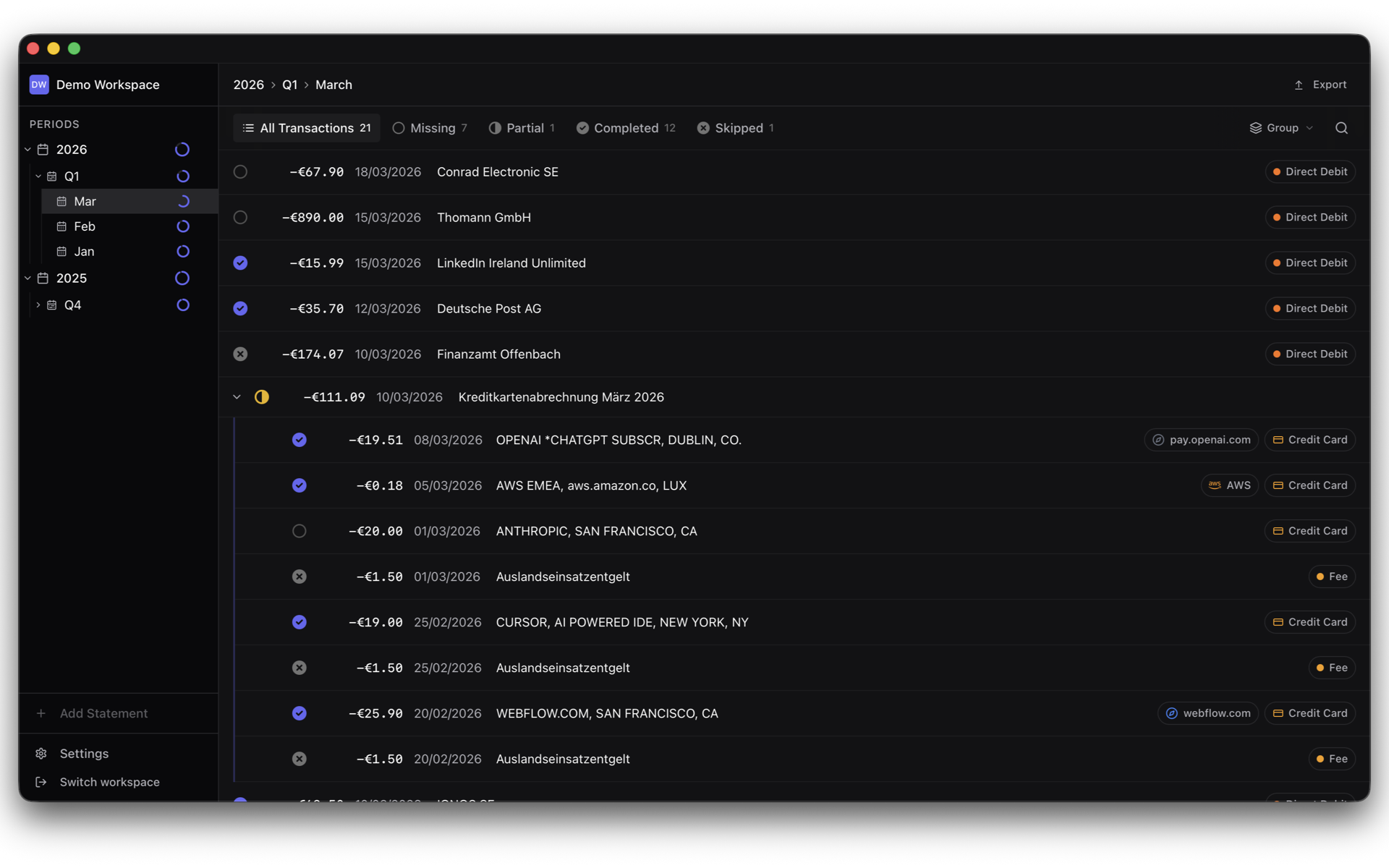Collapse the 2026 period tree

(27, 150)
